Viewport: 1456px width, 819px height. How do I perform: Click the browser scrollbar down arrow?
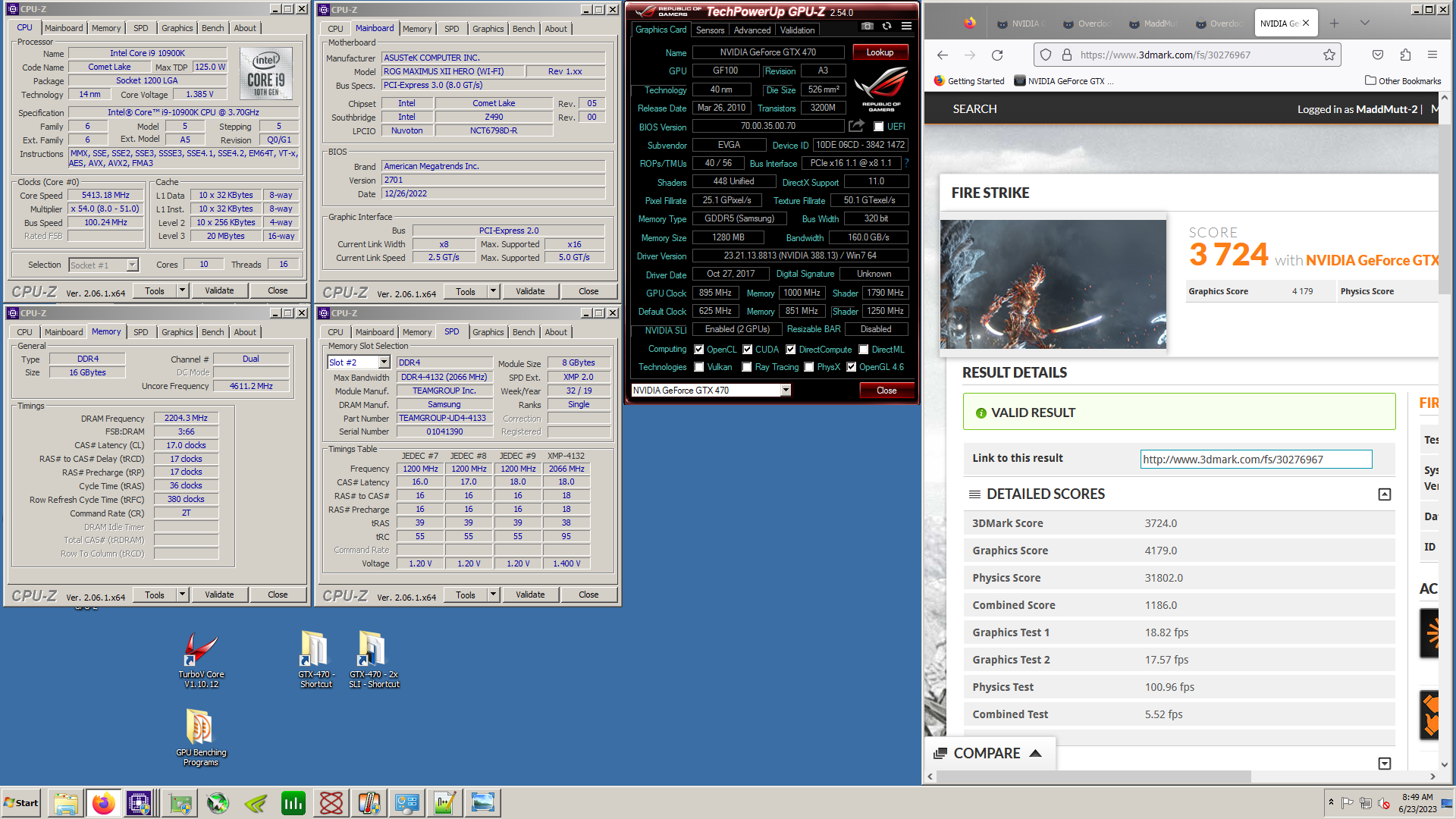pyautogui.click(x=1444, y=764)
